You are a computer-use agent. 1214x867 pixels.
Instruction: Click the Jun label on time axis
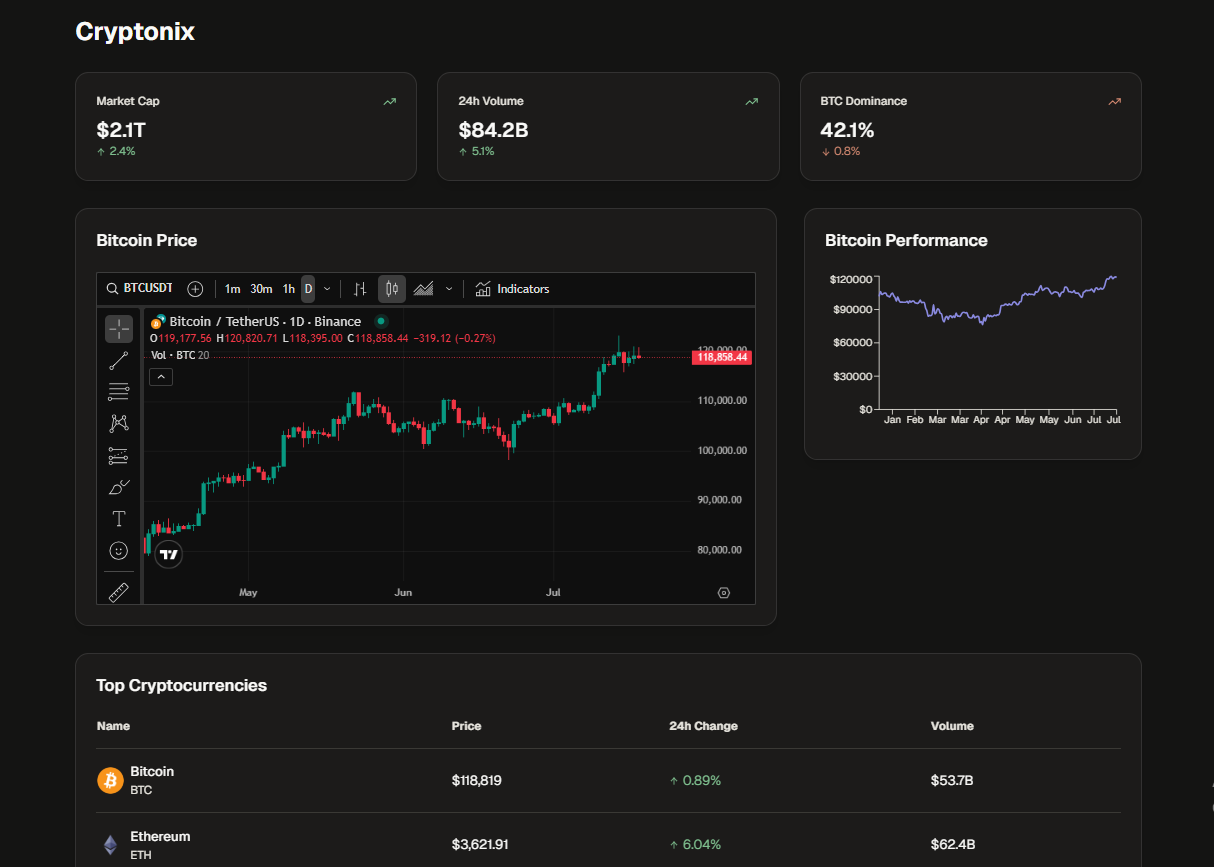(x=403, y=593)
